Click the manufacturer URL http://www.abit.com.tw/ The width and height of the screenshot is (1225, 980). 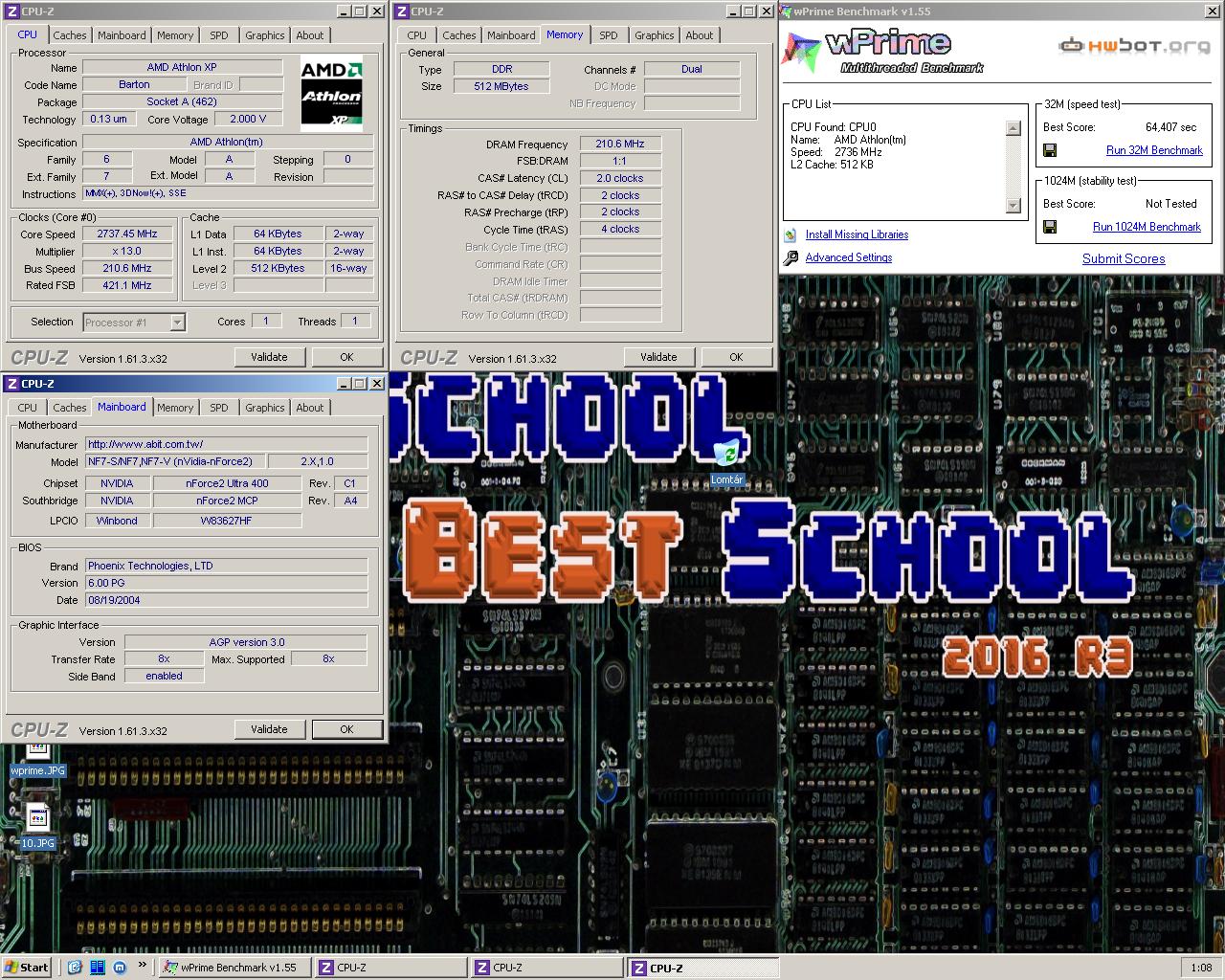[227, 444]
